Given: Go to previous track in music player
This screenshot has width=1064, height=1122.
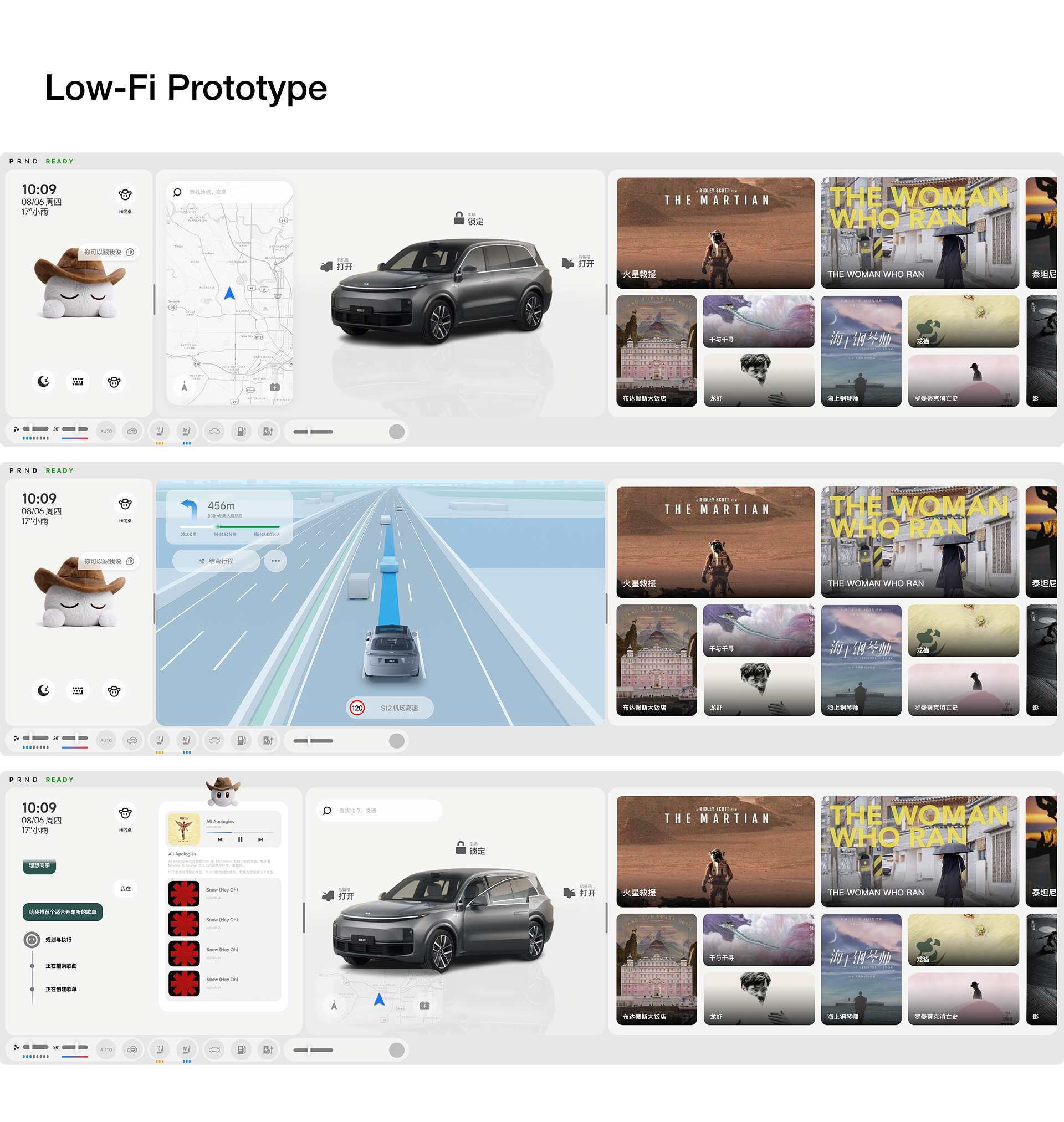Looking at the screenshot, I should [x=220, y=839].
